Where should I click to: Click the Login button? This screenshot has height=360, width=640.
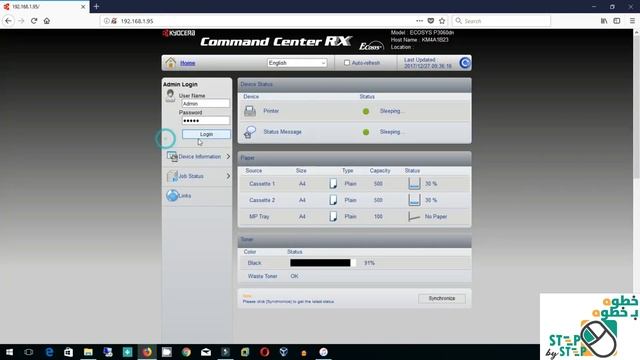pos(206,134)
